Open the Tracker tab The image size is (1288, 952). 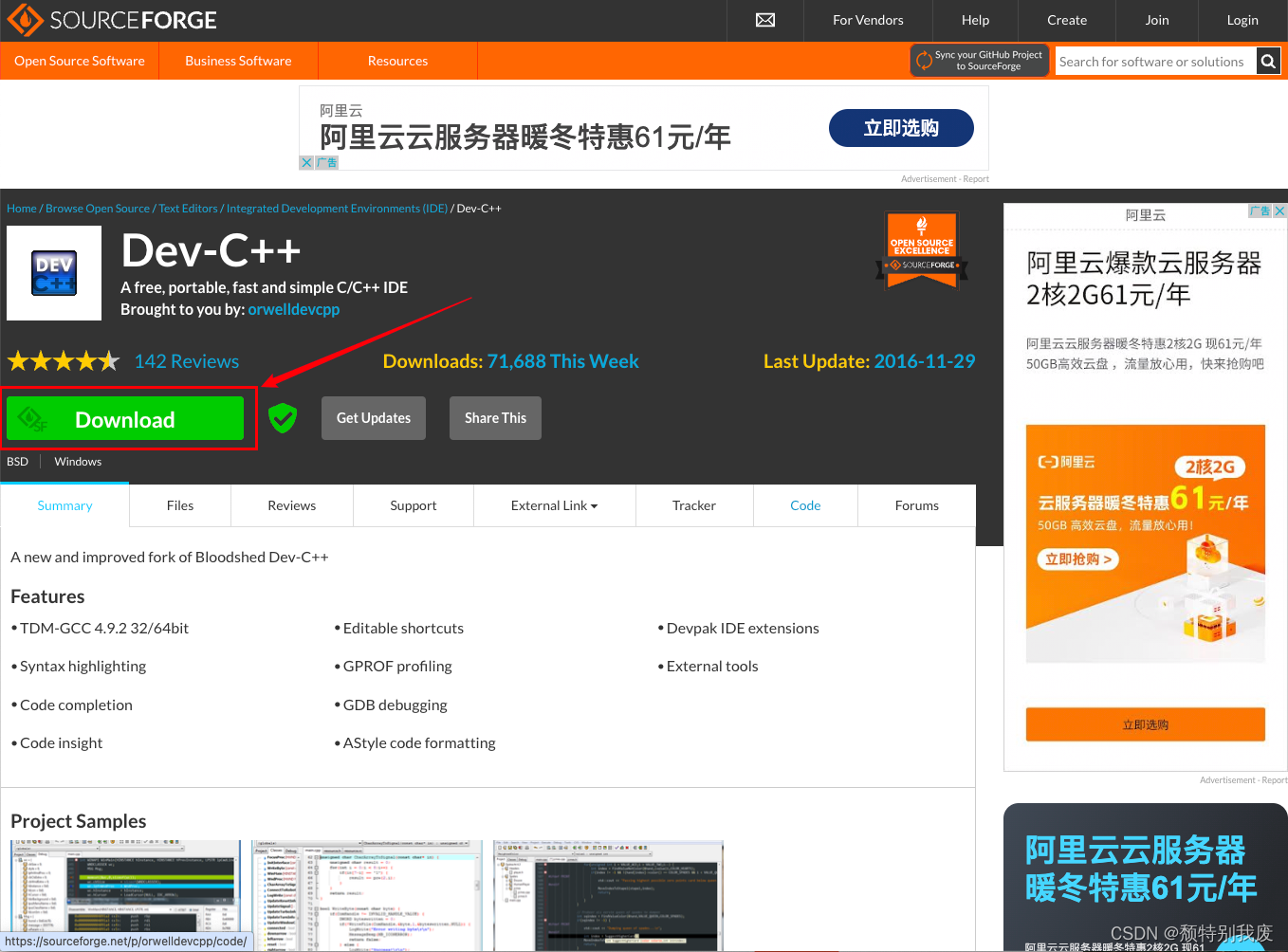pos(694,505)
